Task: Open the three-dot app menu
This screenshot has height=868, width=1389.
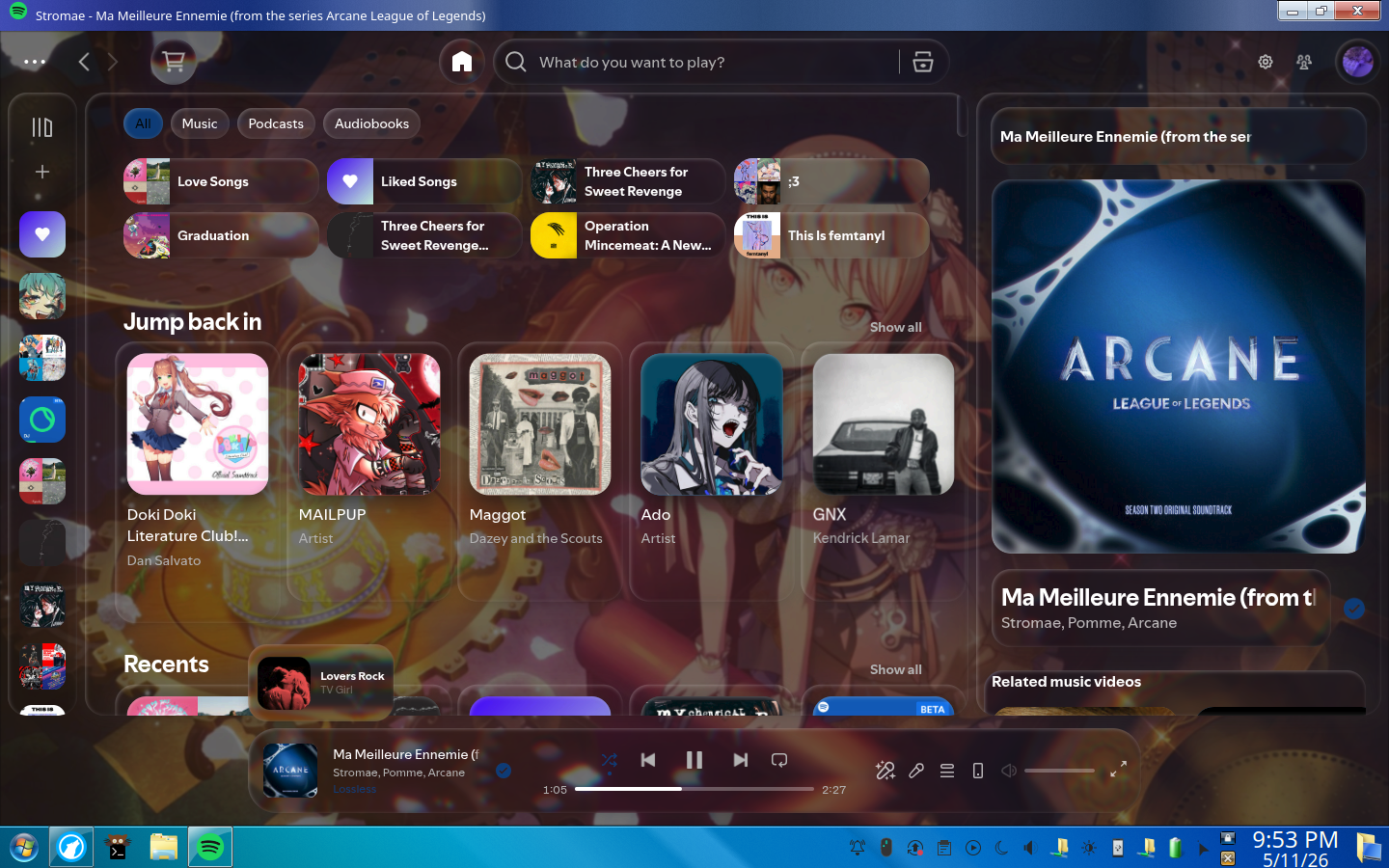Action: click(x=35, y=62)
